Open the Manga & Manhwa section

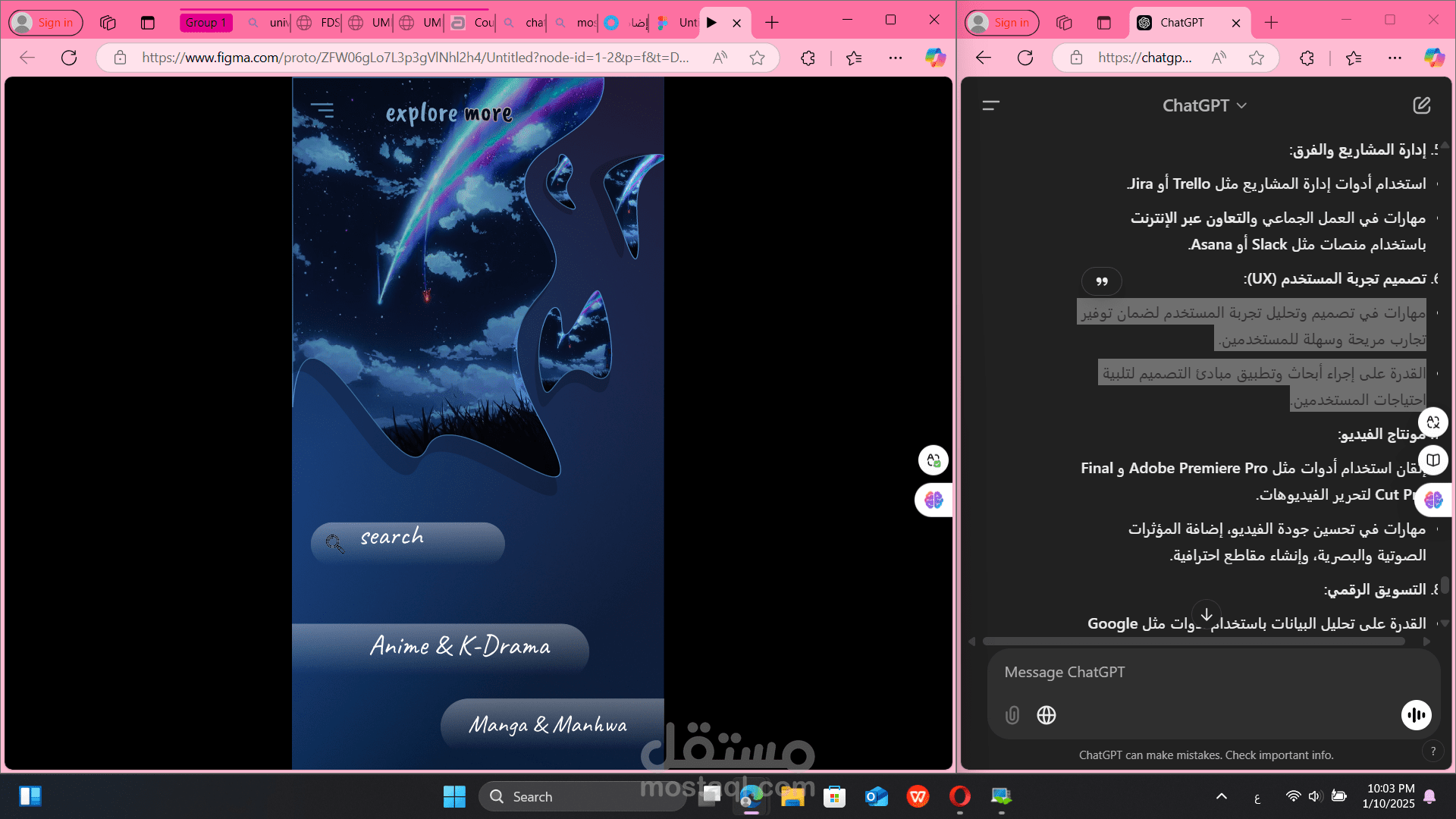coord(552,725)
